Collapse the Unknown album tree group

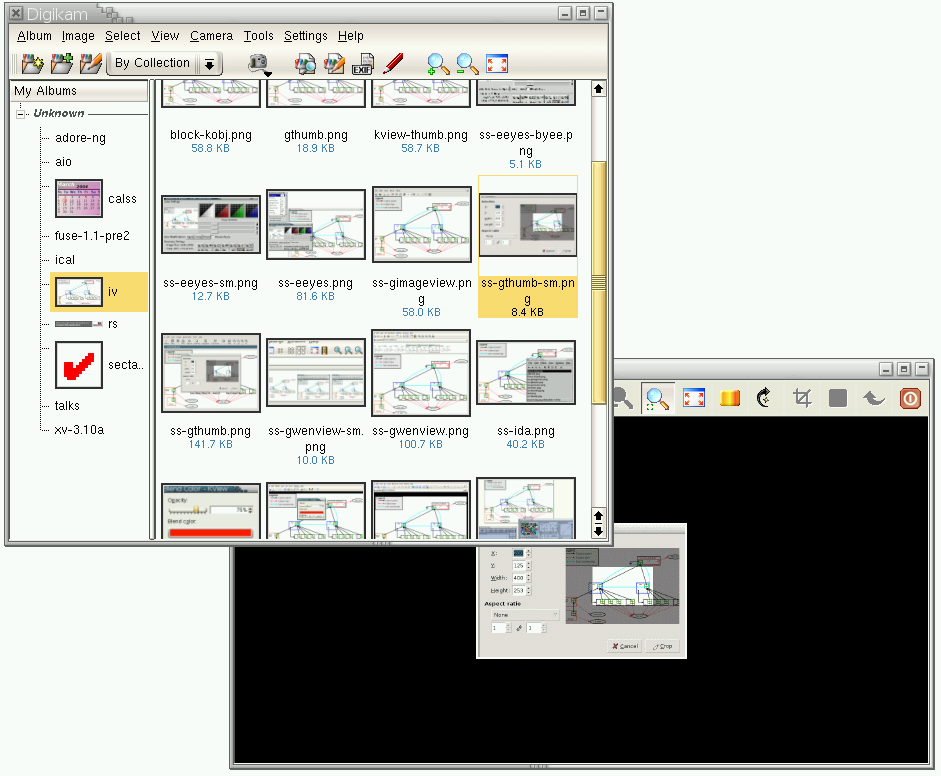coord(21,114)
